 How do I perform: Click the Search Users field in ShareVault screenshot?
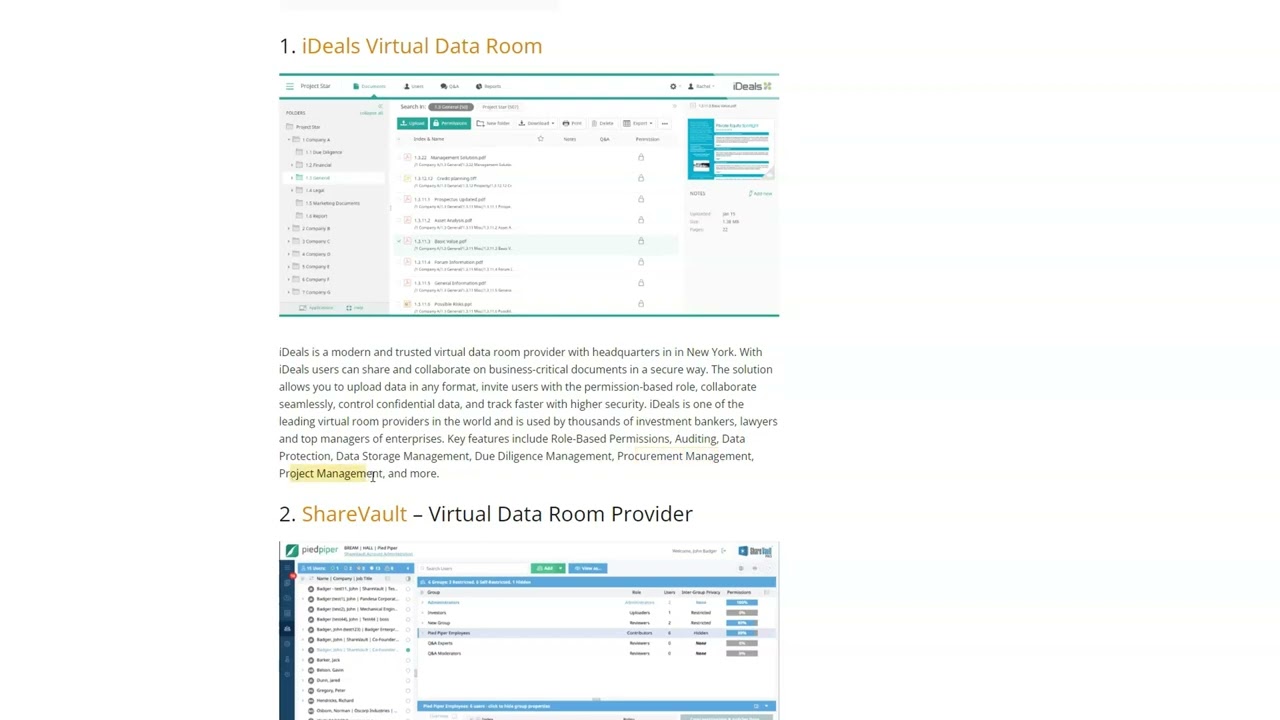pos(474,568)
